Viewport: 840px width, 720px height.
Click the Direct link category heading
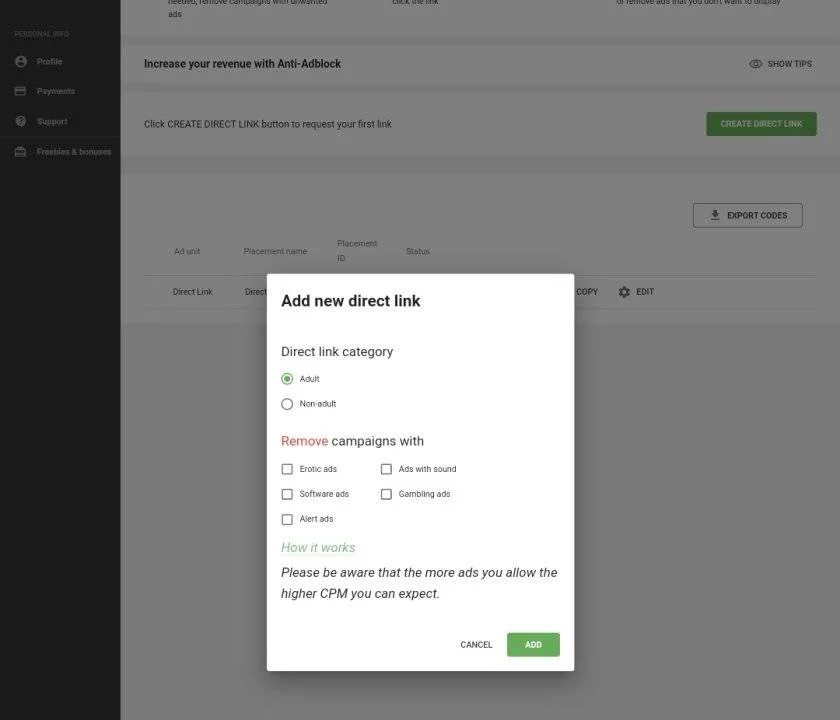(337, 352)
